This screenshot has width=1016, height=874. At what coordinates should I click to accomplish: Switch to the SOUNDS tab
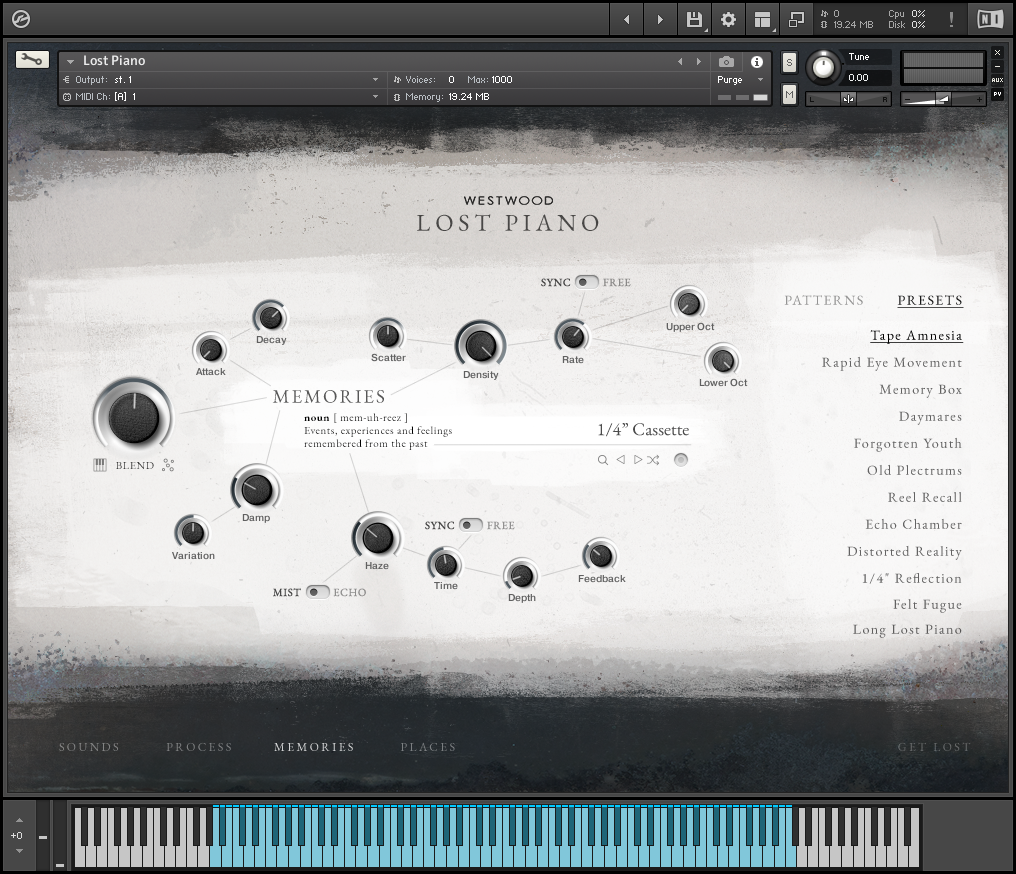(x=89, y=747)
